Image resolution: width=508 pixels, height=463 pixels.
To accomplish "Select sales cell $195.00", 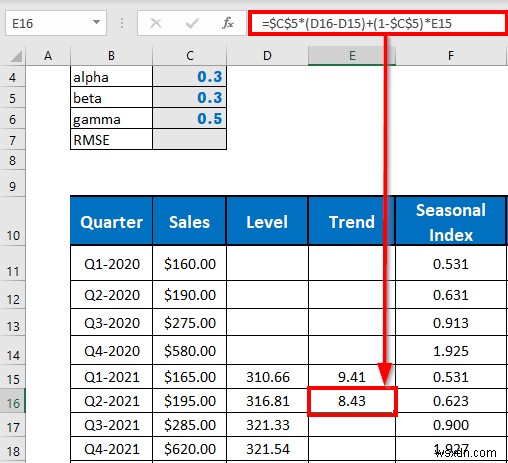I will (189, 401).
